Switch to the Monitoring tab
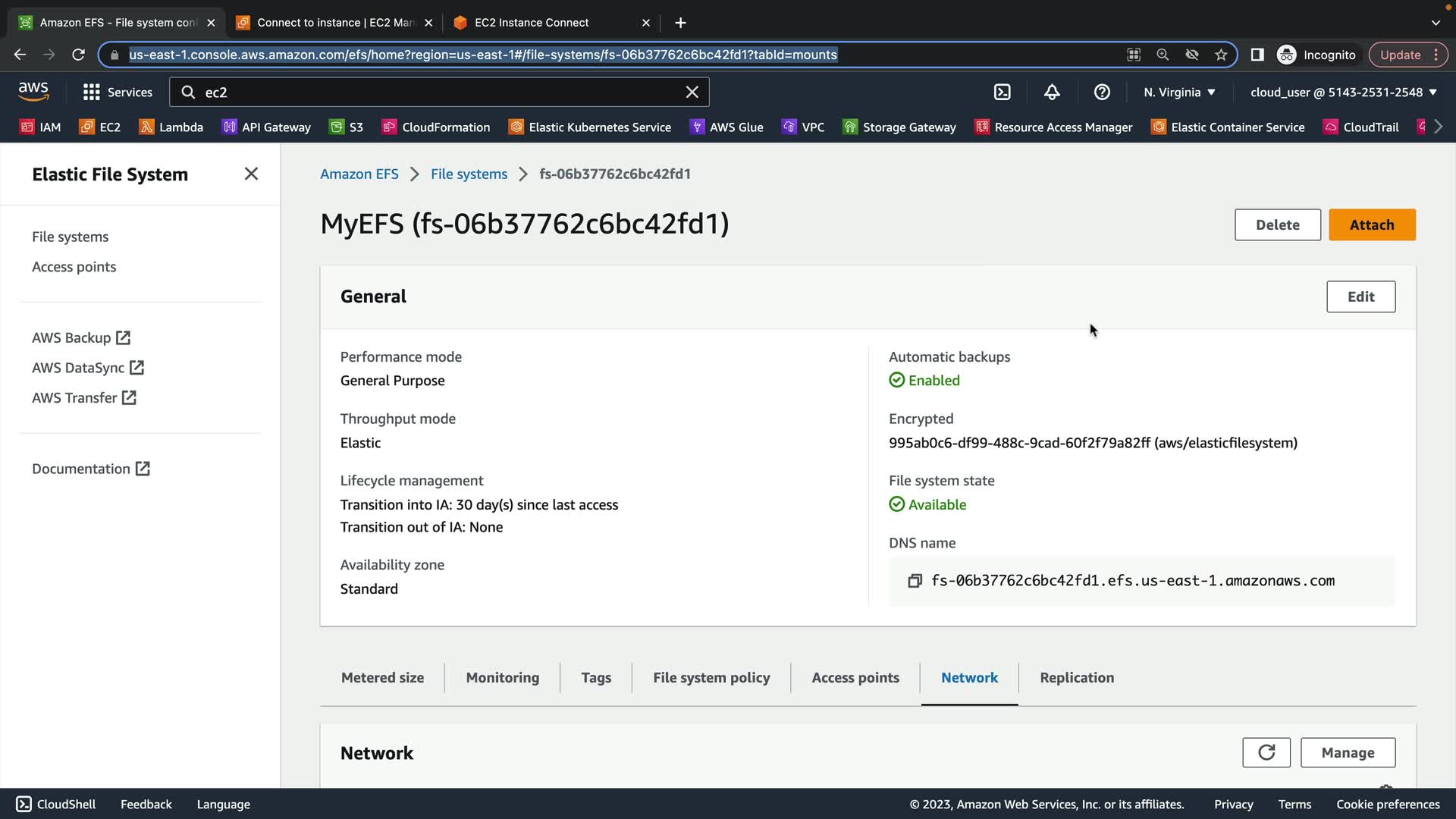 [x=502, y=677]
